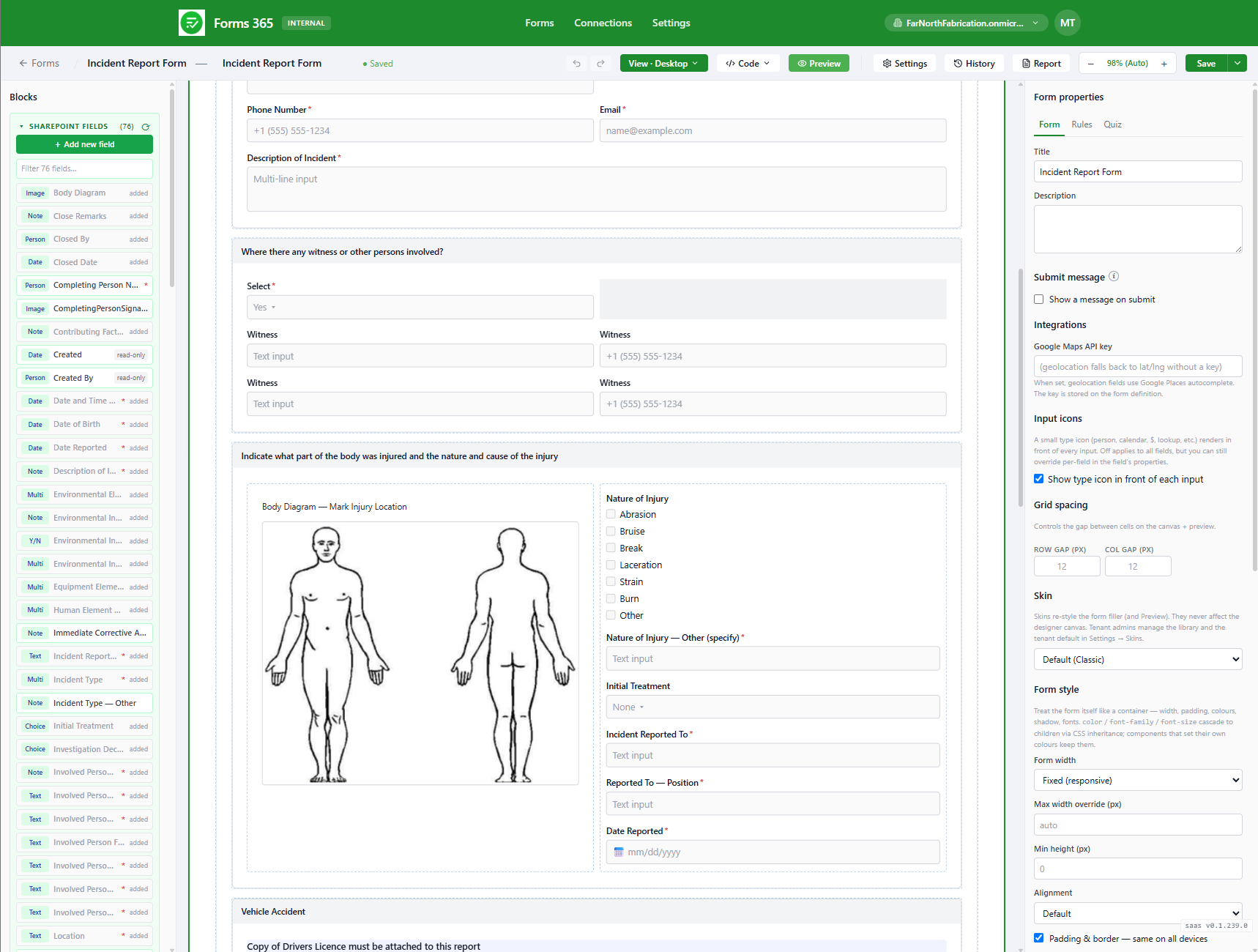This screenshot has height=952, width=1258.
Task: Open the Skin Default (Classic) dropdown
Action: click(1138, 659)
